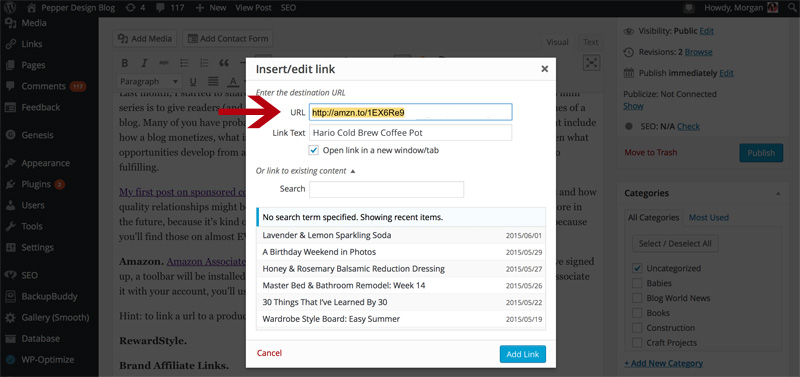Open the text color picker
The height and width of the screenshot is (377, 800).
233,82
